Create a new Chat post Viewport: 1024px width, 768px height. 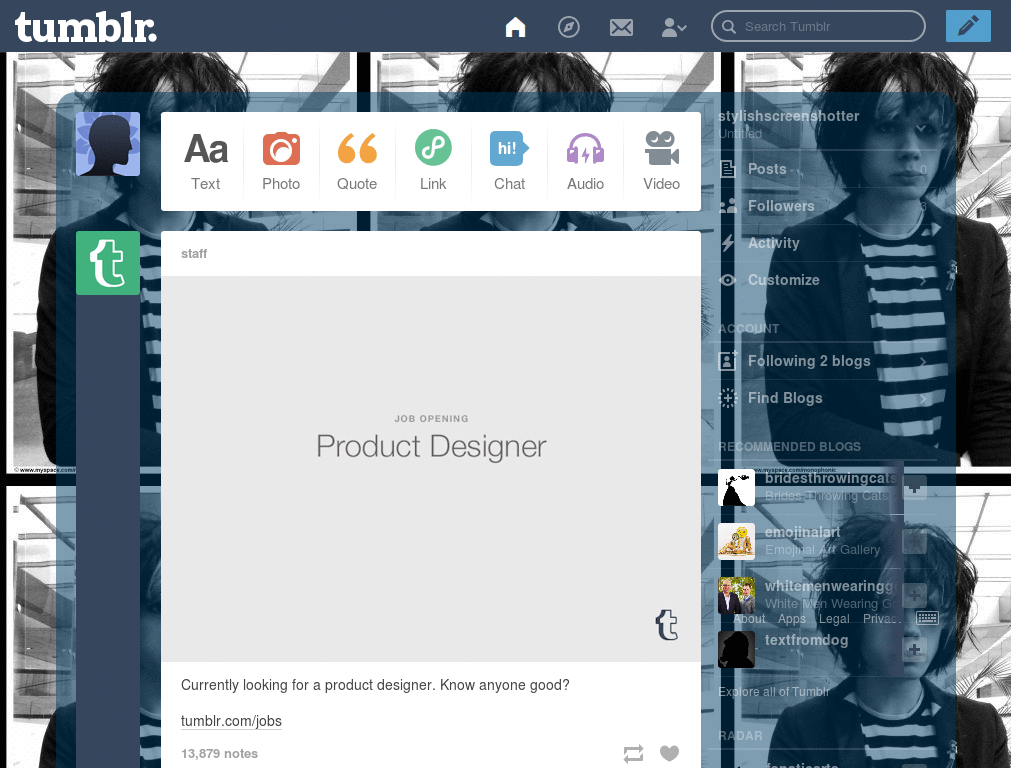click(509, 161)
